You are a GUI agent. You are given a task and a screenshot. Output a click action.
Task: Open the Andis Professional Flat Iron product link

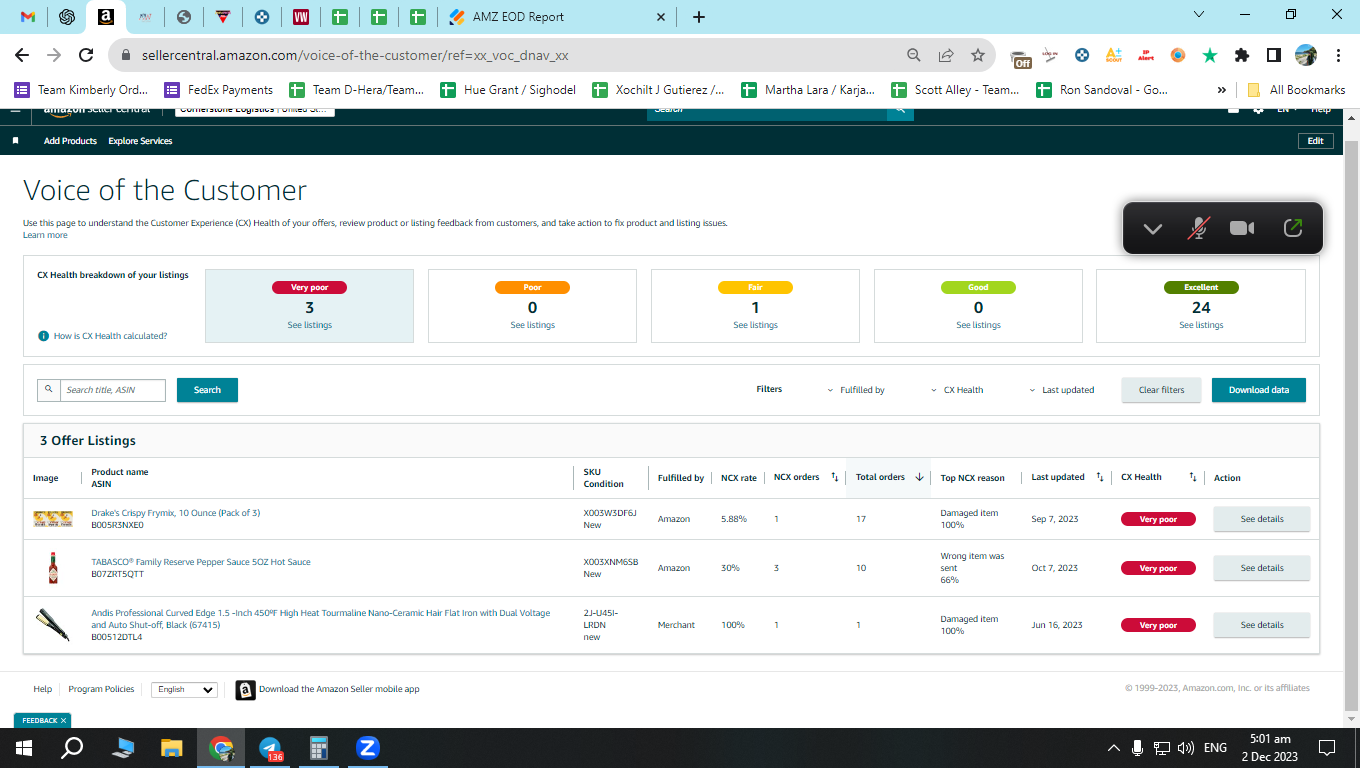pos(320,619)
